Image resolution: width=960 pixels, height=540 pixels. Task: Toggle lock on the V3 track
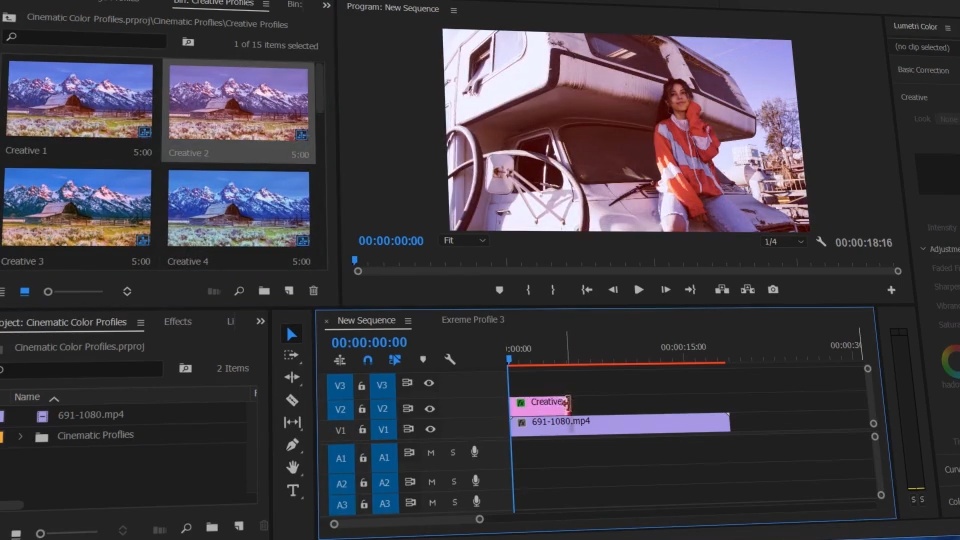pyautogui.click(x=361, y=386)
